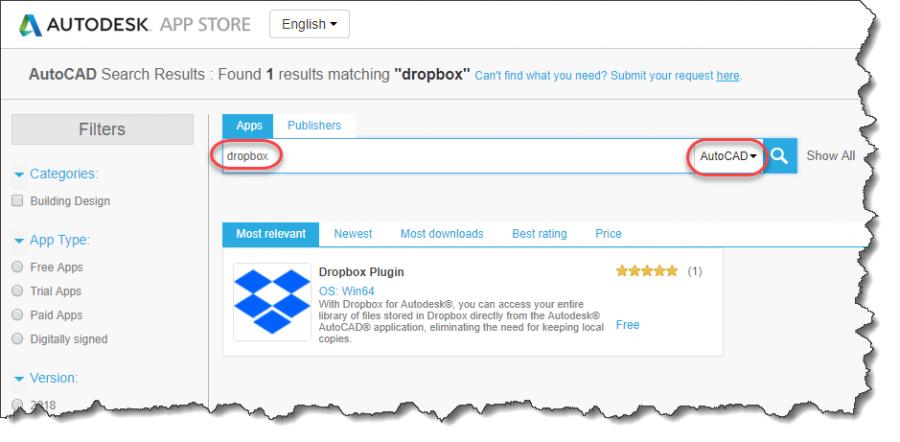Image resolution: width=900 pixels, height=442 pixels.
Task: Sort results by Most downloads
Action: coord(441,234)
